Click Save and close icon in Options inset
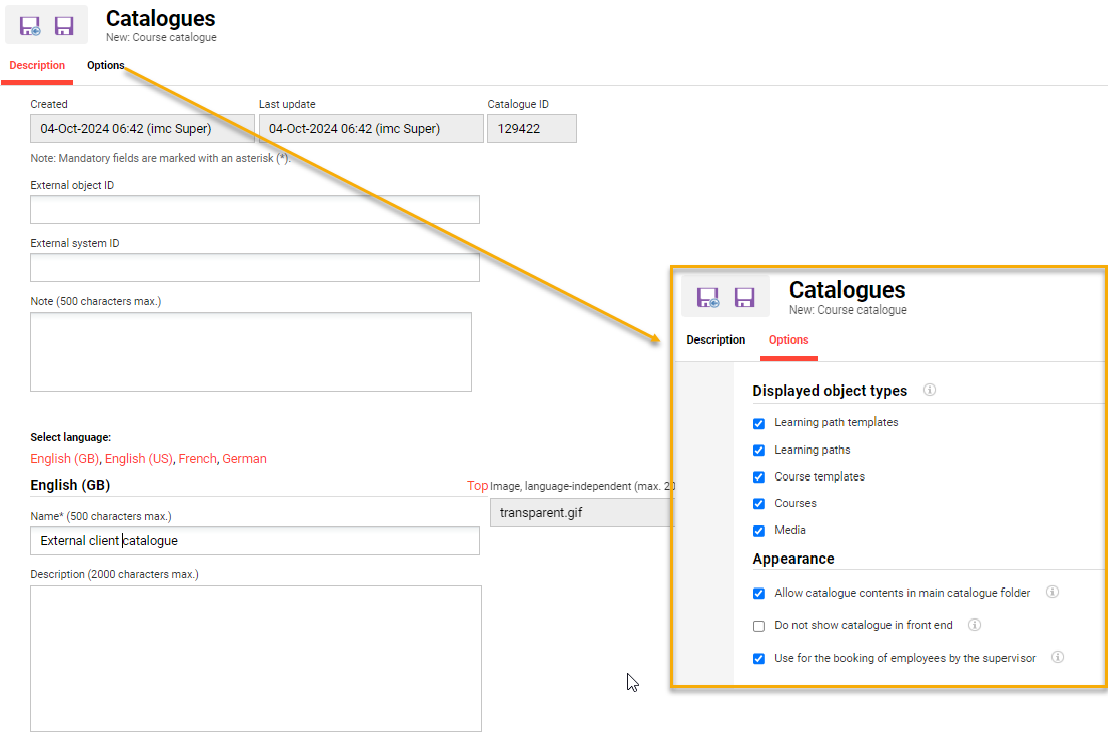This screenshot has height=736, width=1108. [708, 297]
